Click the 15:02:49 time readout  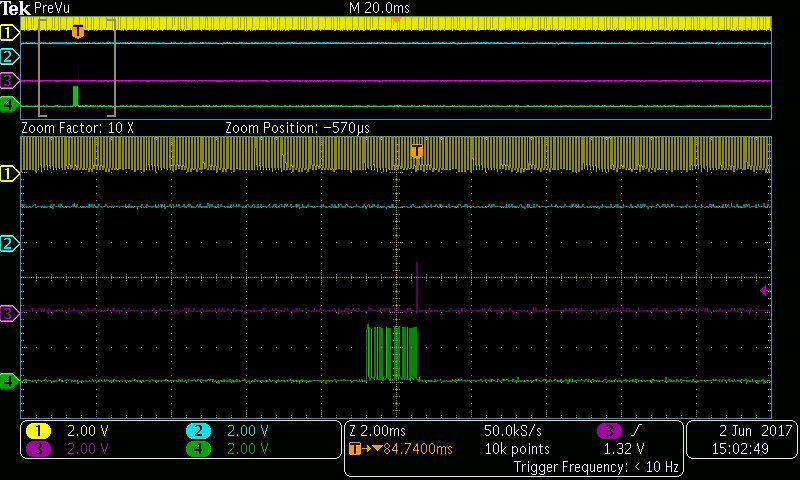click(740, 449)
